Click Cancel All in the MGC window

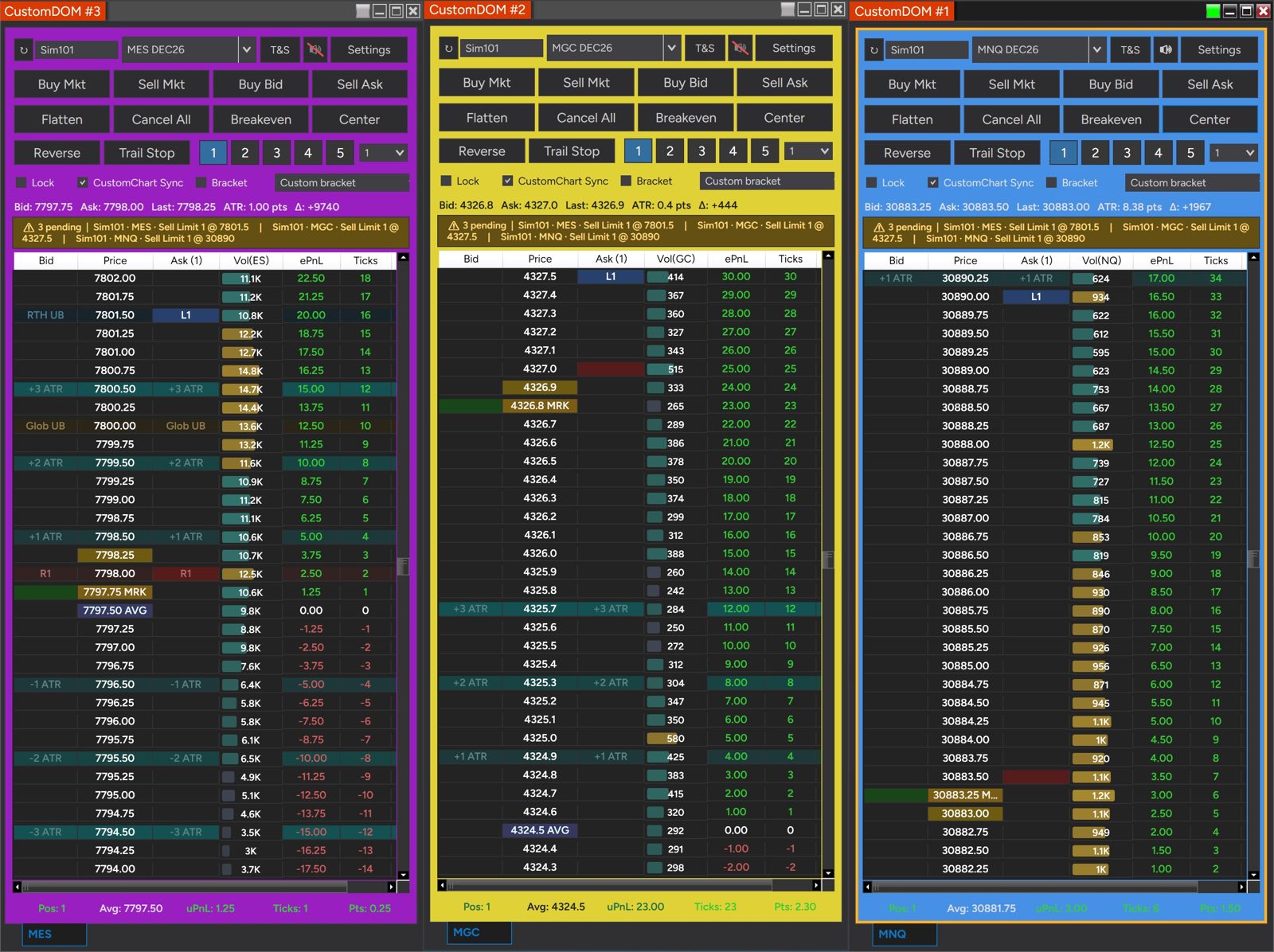(x=586, y=118)
